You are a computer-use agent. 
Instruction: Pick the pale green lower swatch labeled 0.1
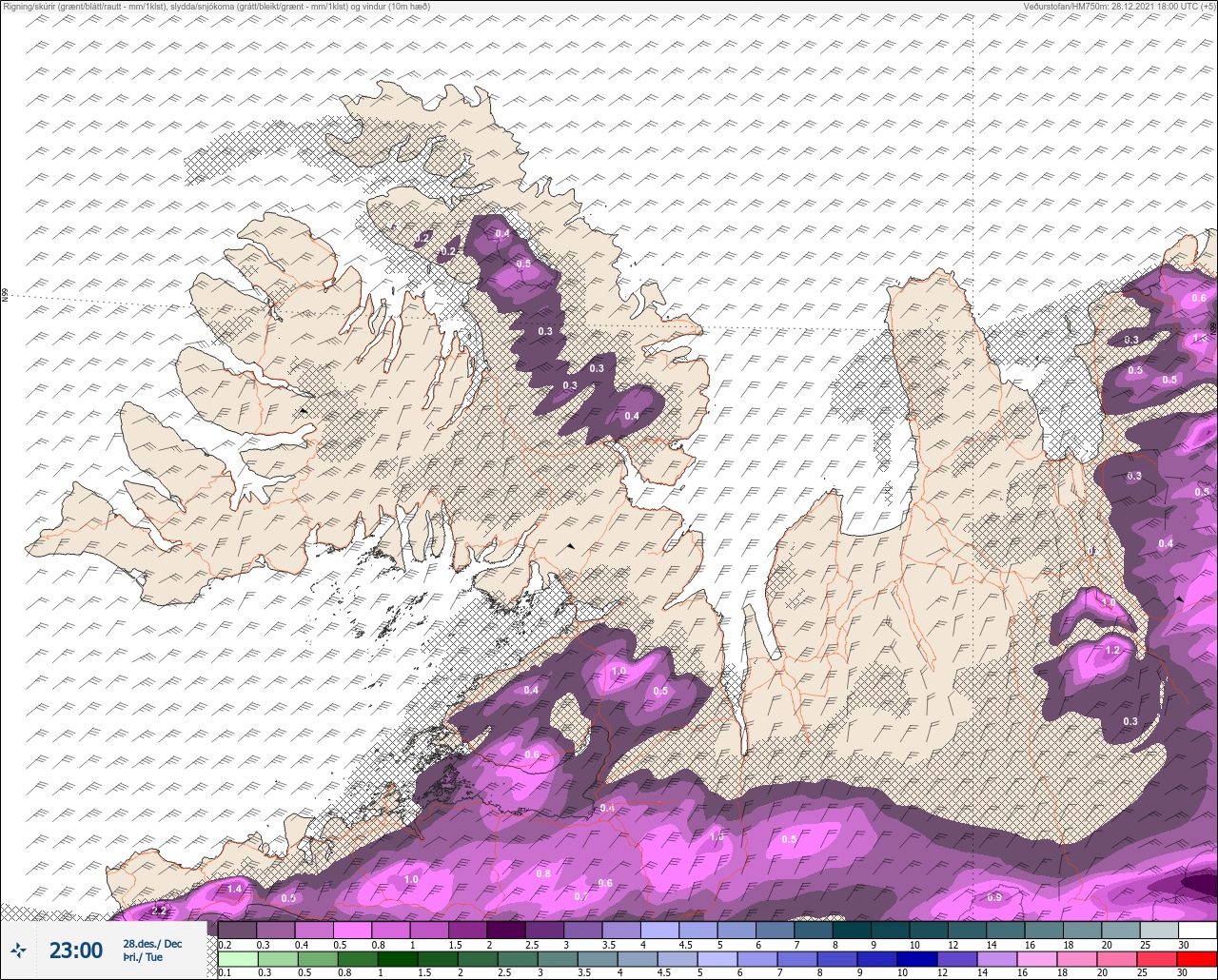(x=238, y=959)
